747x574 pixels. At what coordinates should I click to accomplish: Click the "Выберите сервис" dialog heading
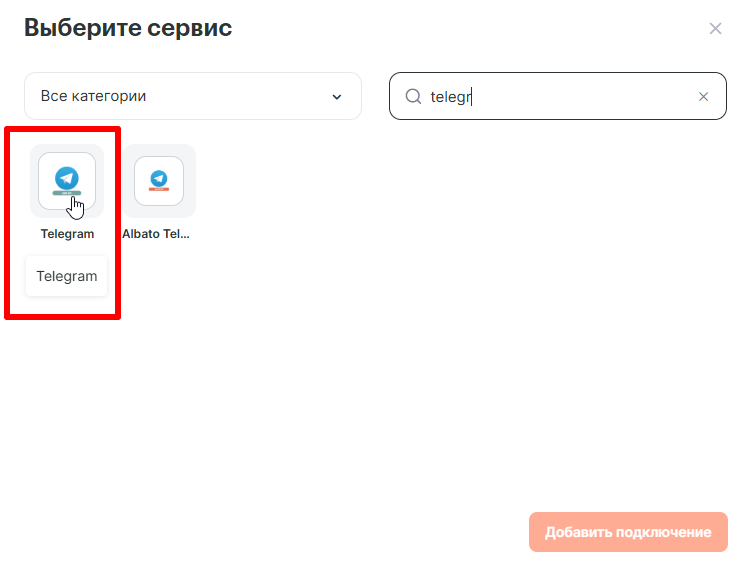click(x=128, y=28)
